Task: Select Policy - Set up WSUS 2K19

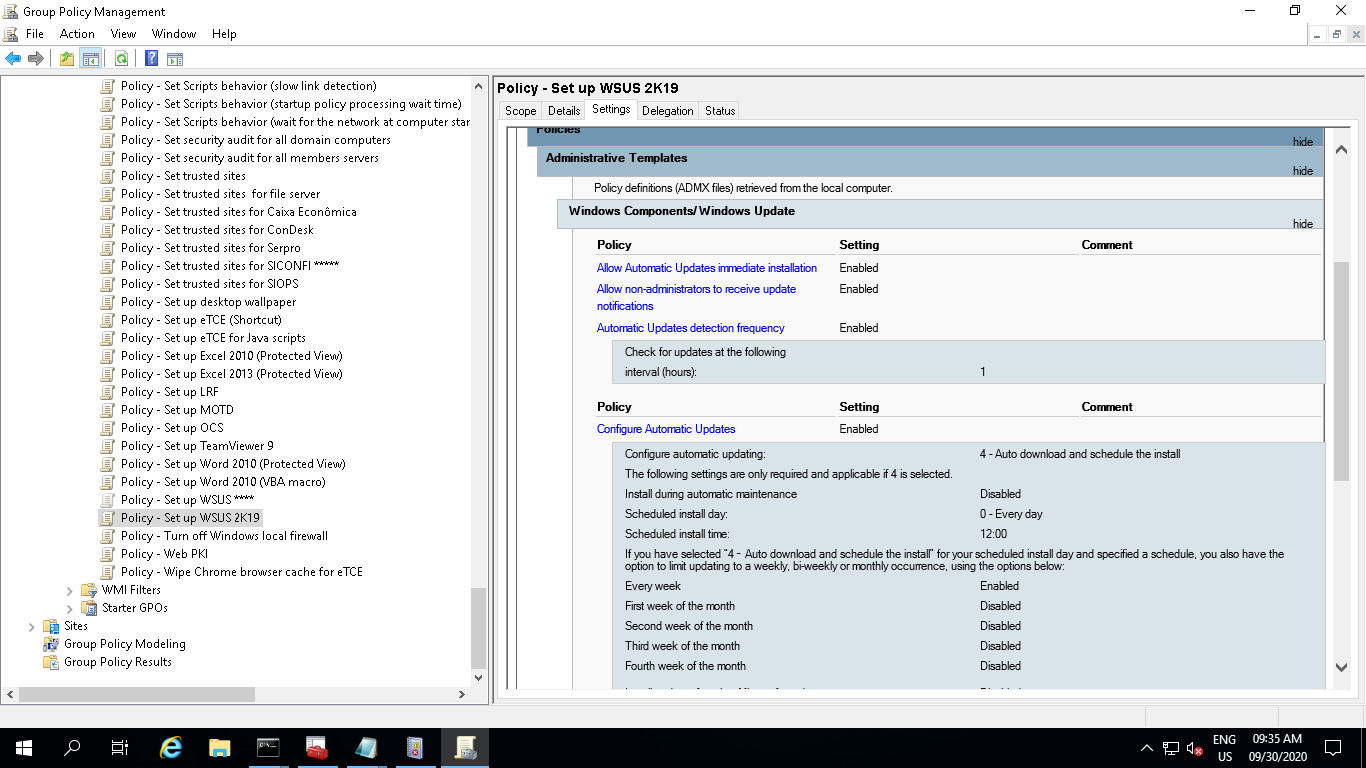Action: pyautogui.click(x=190, y=518)
